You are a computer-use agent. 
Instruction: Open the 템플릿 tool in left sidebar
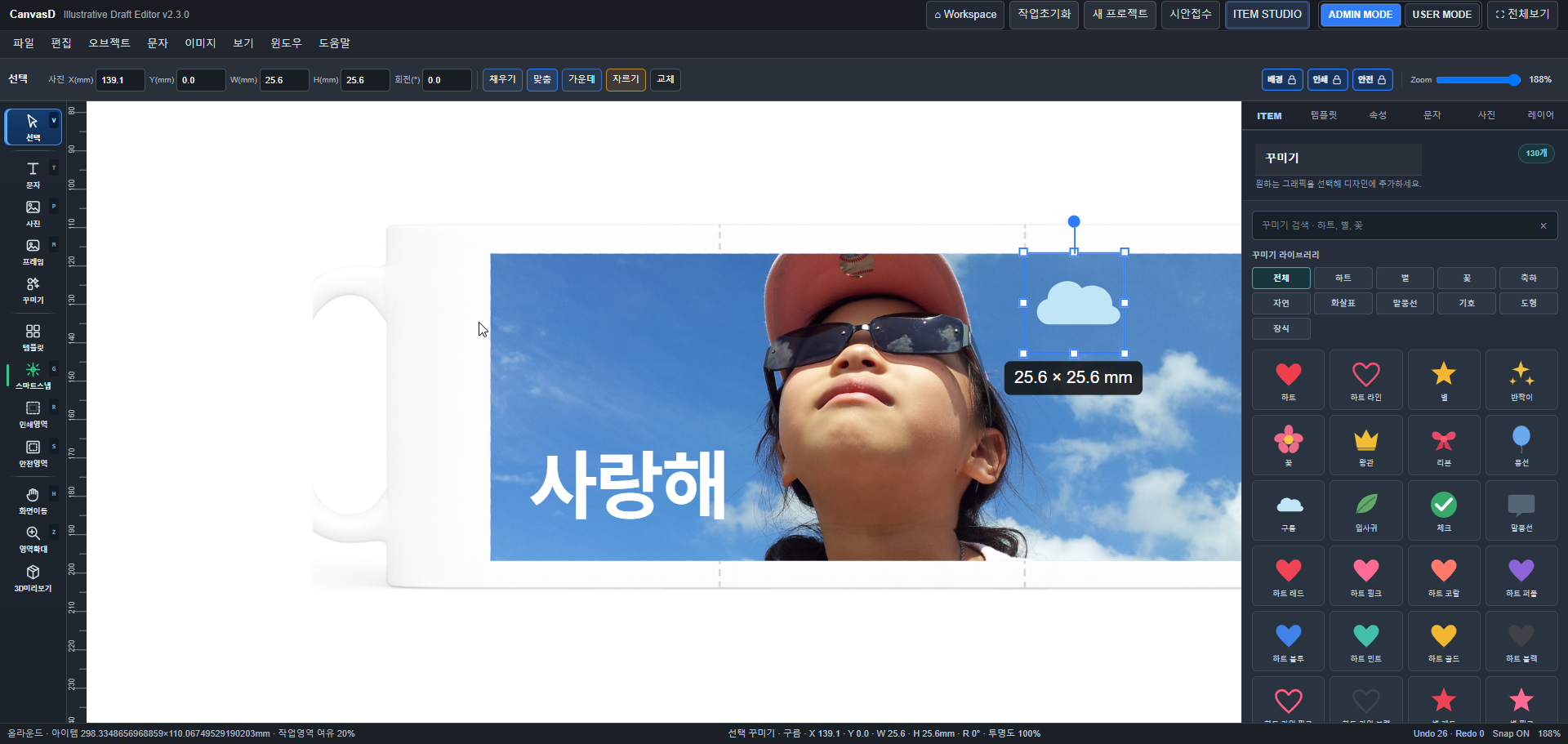tap(33, 336)
